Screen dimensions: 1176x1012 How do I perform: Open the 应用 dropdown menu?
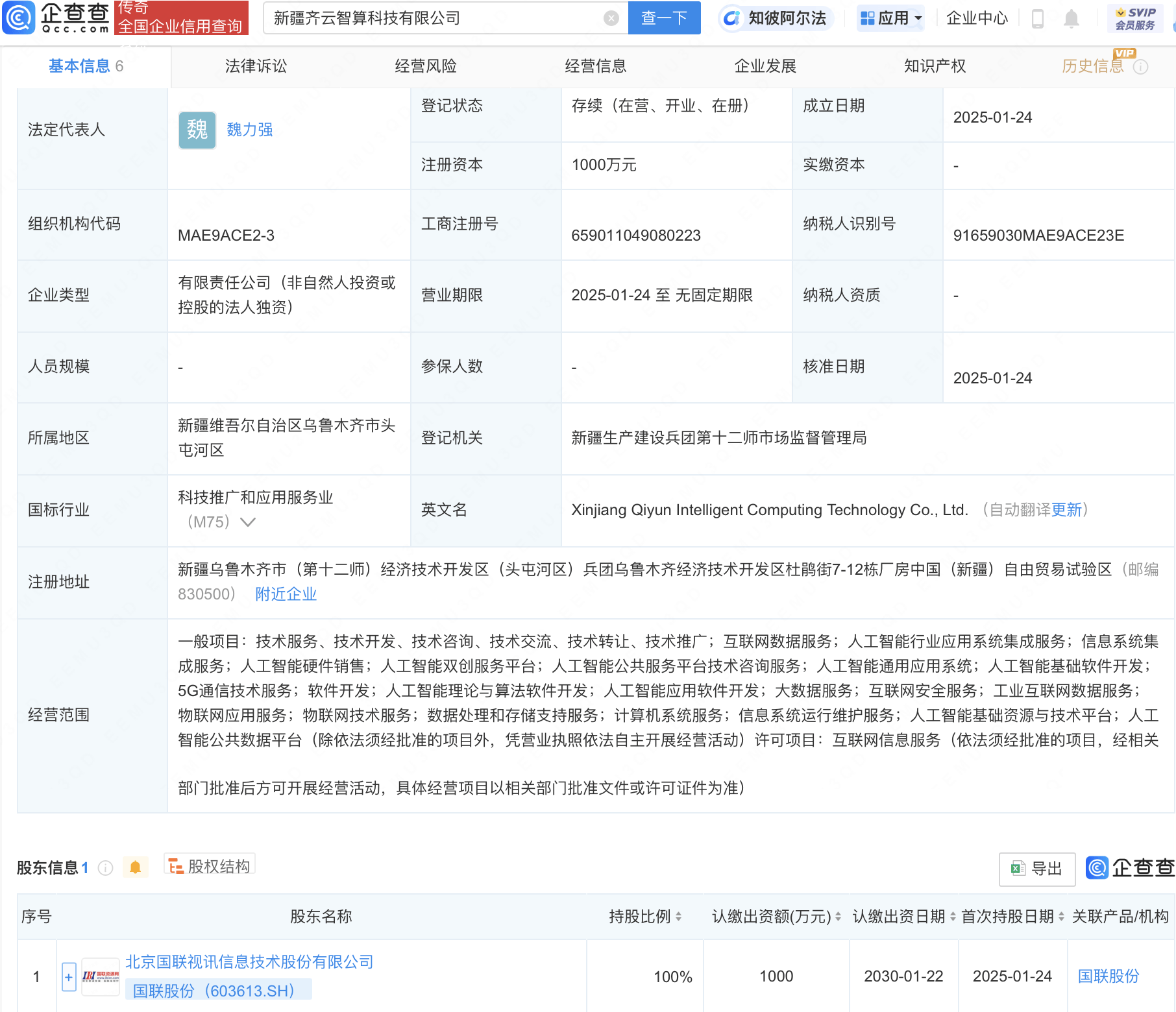pyautogui.click(x=890, y=18)
